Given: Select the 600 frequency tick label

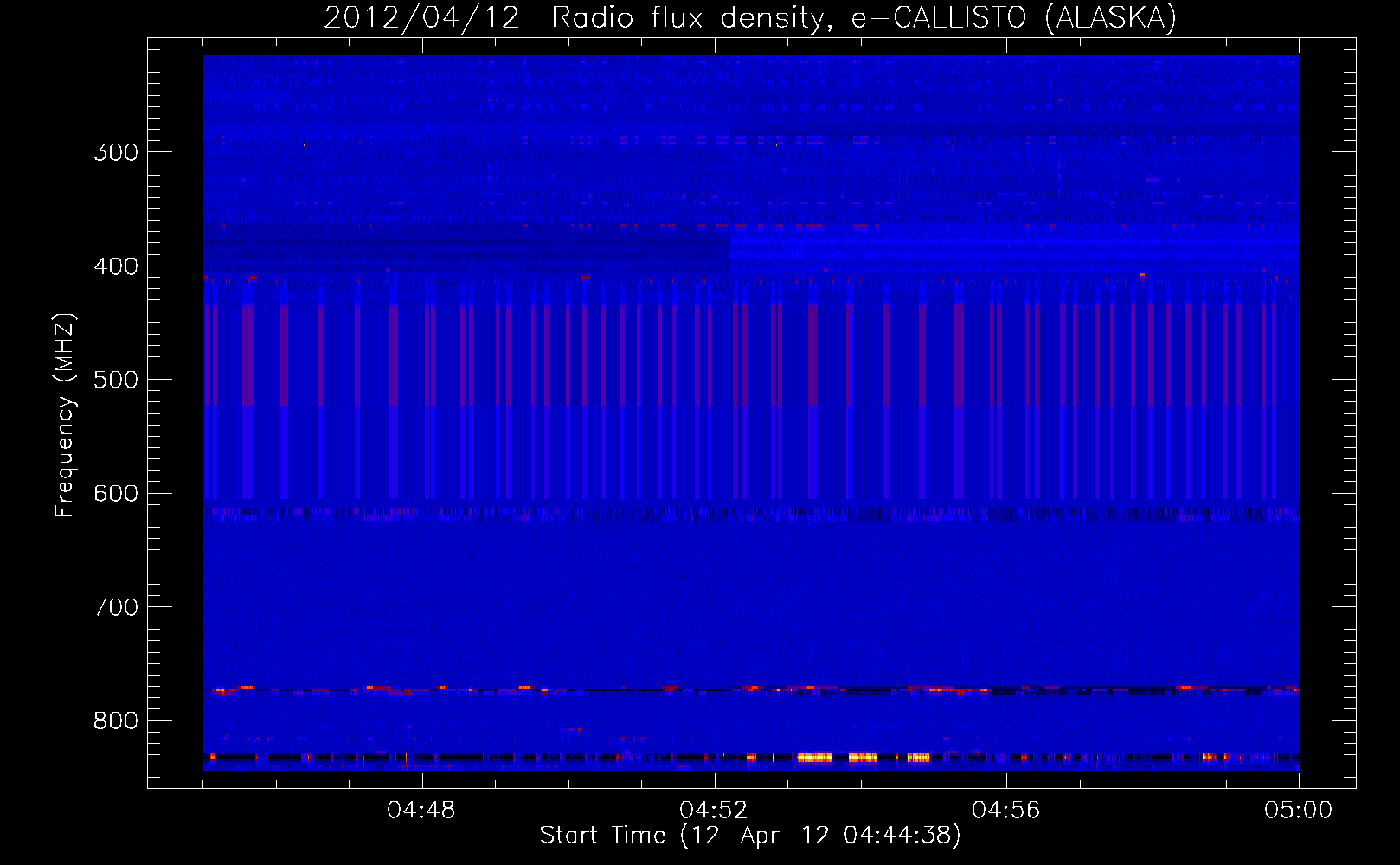Looking at the screenshot, I should point(116,494).
